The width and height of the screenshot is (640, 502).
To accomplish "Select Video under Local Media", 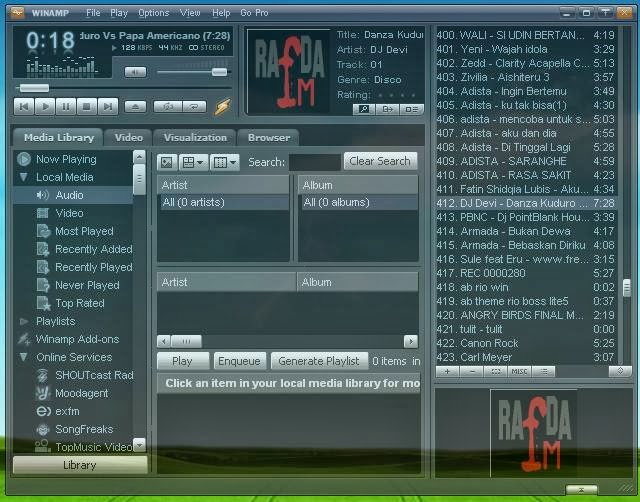I will click(69, 213).
